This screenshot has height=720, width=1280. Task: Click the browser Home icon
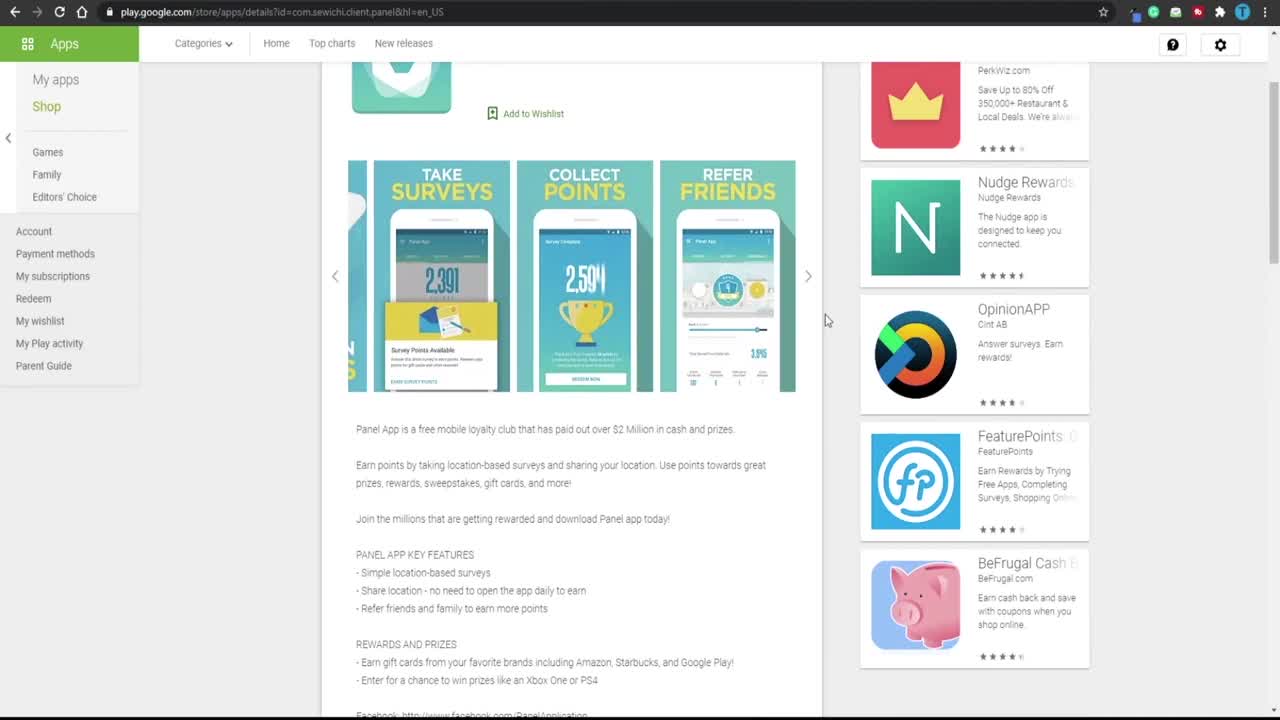click(82, 12)
